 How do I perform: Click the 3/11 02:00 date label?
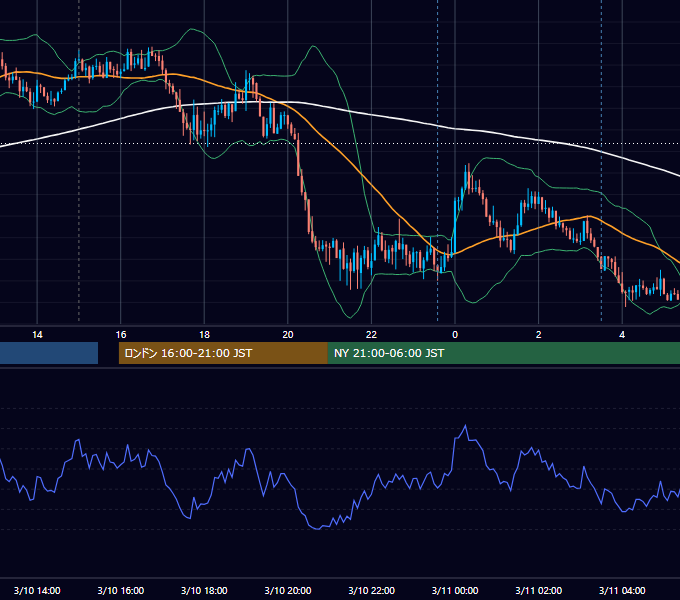tap(539, 590)
